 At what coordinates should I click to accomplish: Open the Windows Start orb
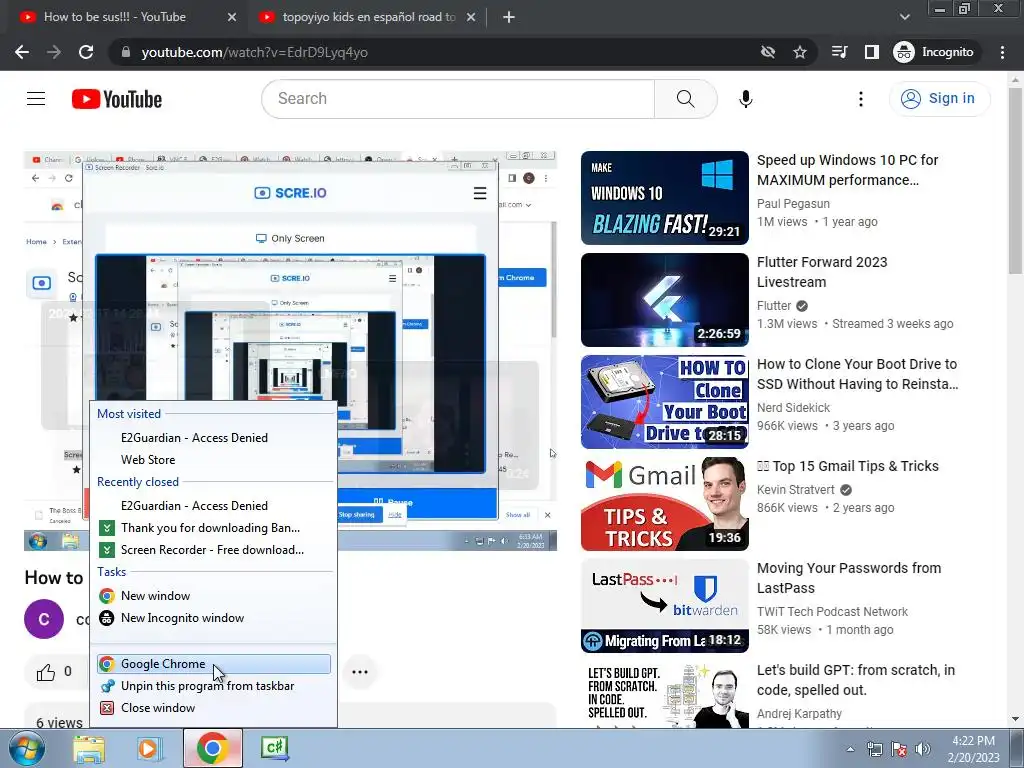pyautogui.click(x=27, y=749)
